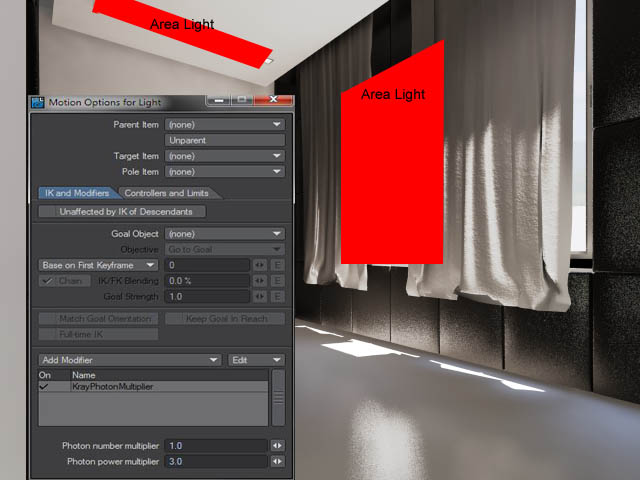Viewport: 640px width, 480px height.
Task: Click the Photon power multiplier value field
Action: 216,462
